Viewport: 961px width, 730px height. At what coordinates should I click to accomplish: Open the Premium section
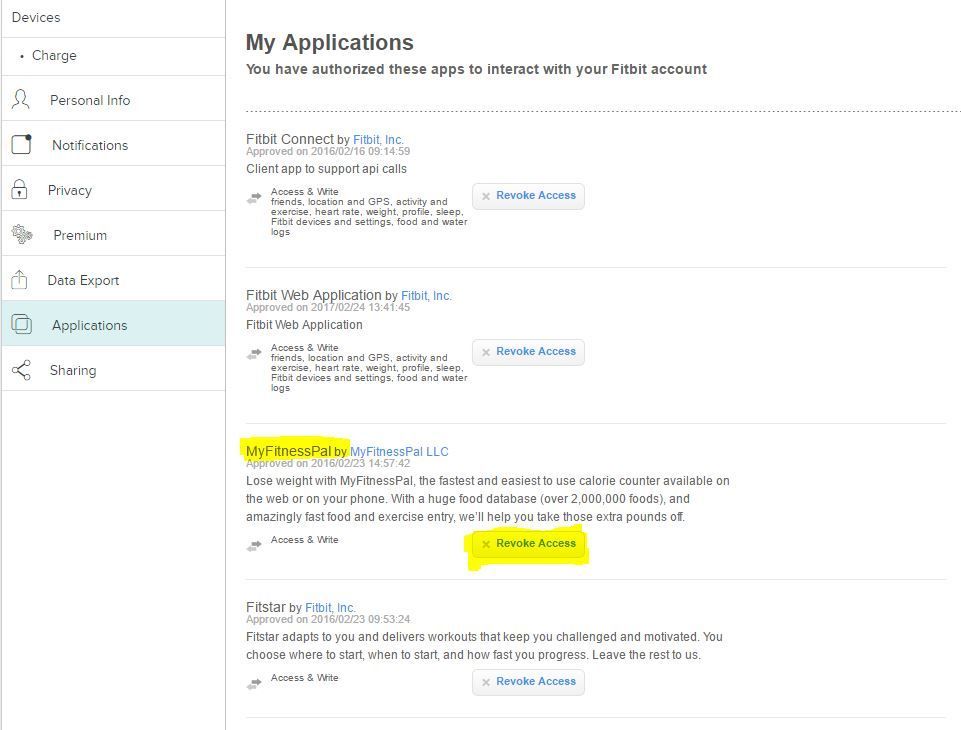pos(113,234)
